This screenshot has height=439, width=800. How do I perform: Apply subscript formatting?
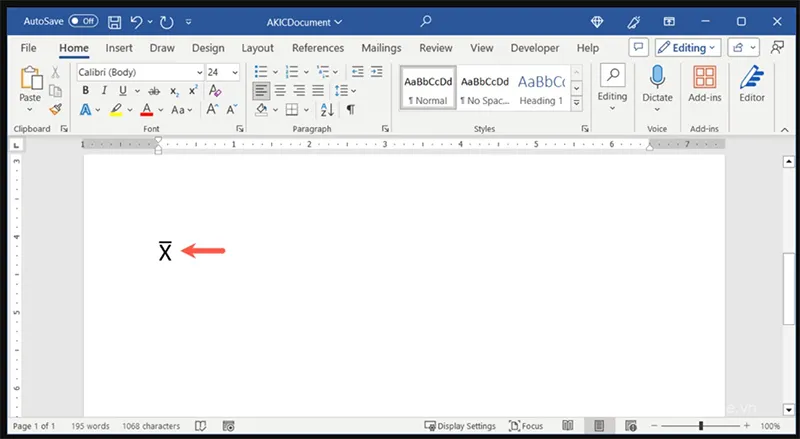(x=174, y=91)
